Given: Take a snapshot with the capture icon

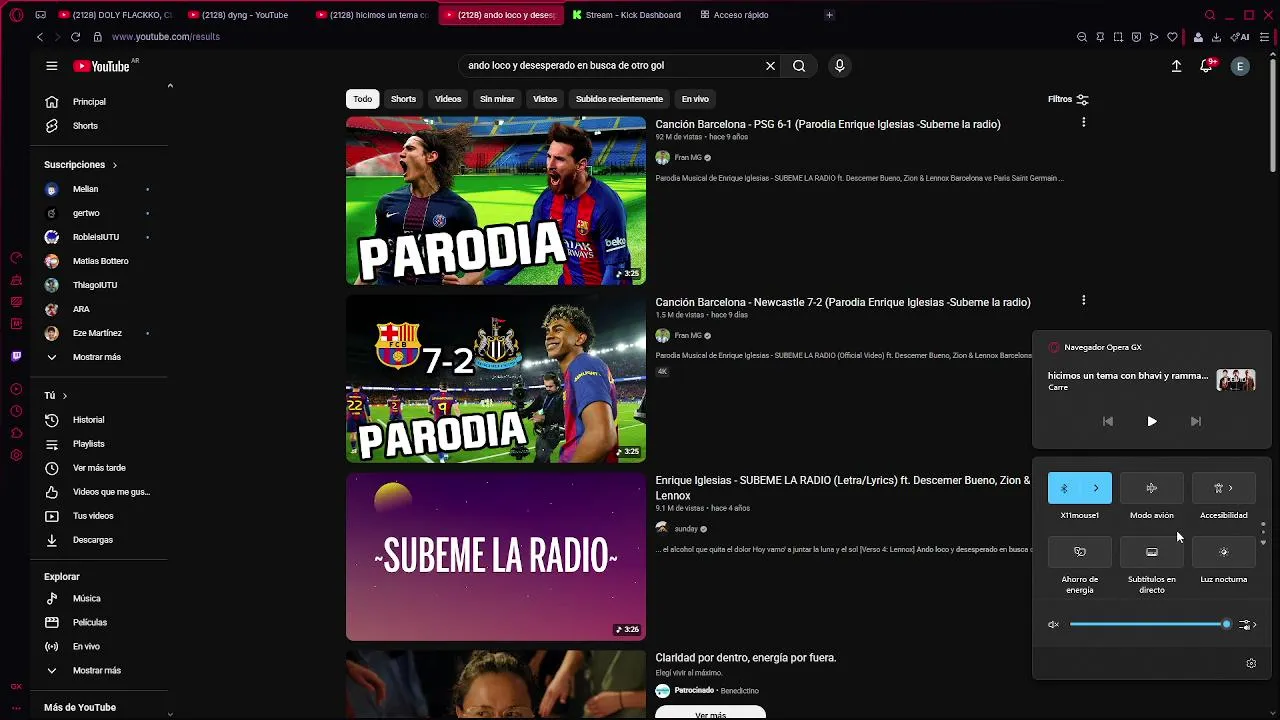Looking at the screenshot, I should click(1118, 37).
